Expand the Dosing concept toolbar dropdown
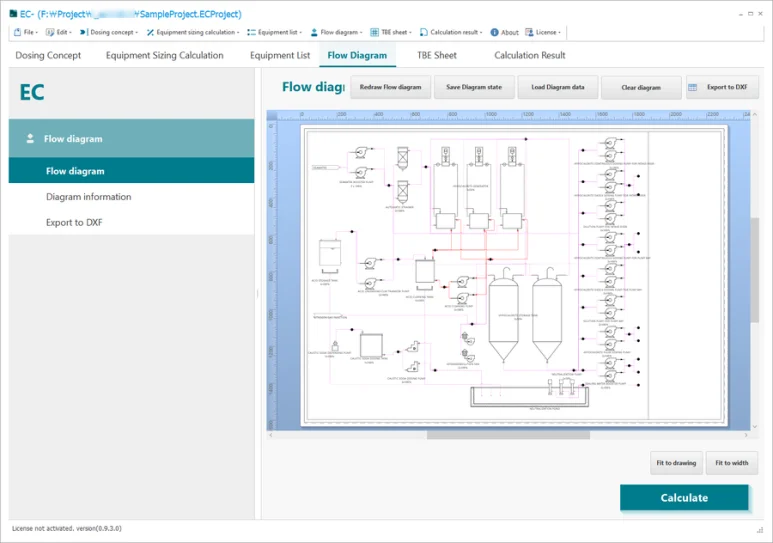 point(109,32)
